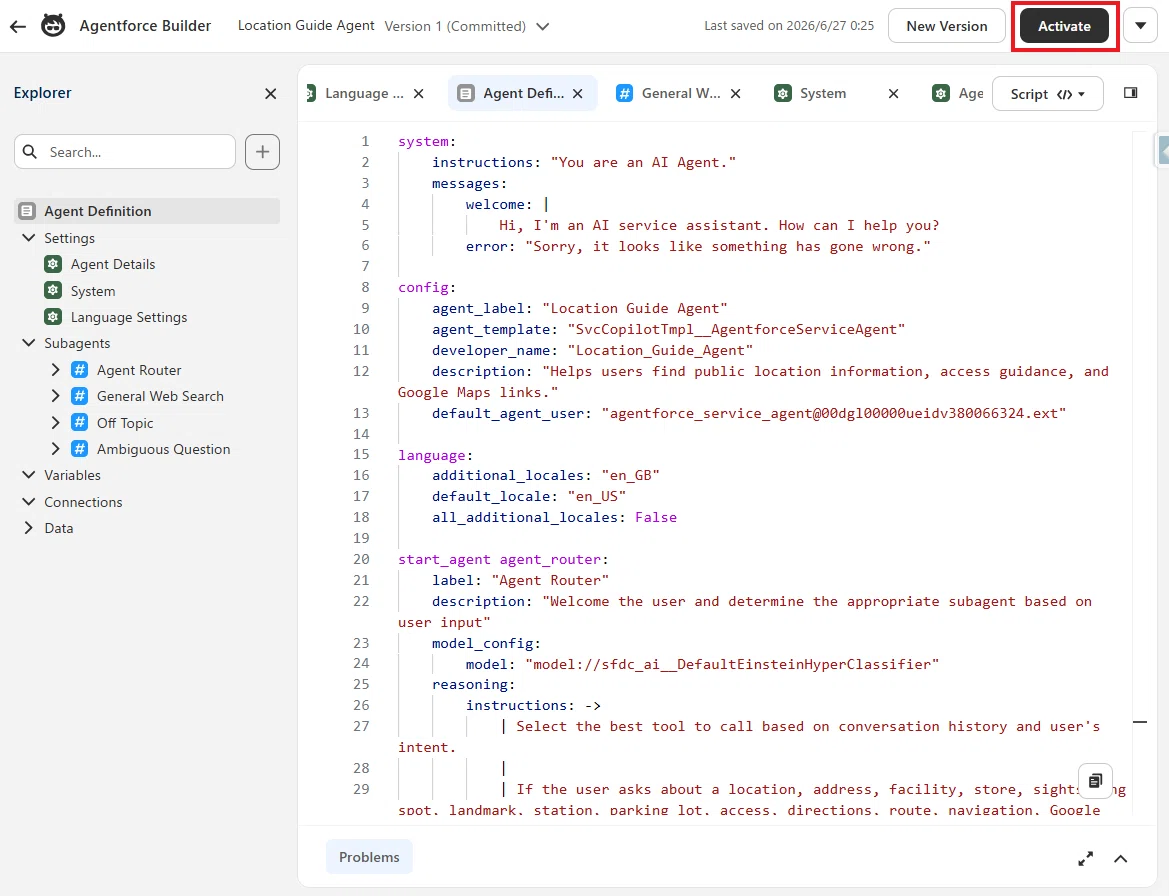Click the Agent Definition tab document icon

tap(466, 93)
